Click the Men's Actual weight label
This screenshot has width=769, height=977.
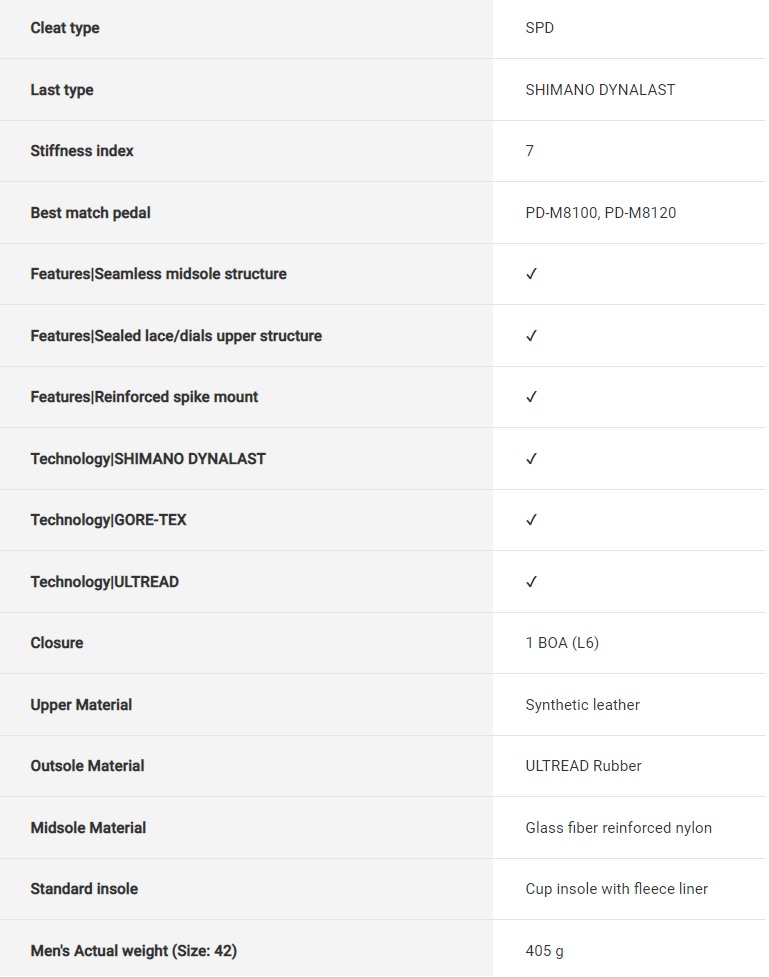(134, 951)
